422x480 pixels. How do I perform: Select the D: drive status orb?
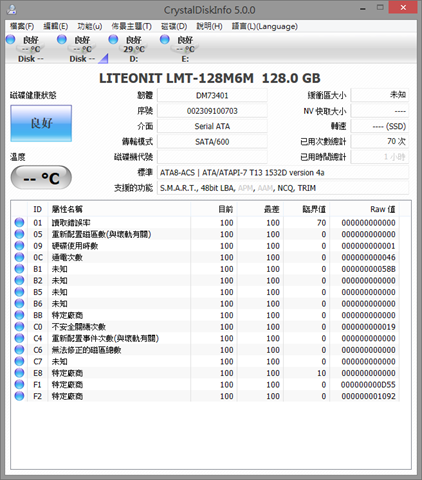pyautogui.click(x=113, y=39)
